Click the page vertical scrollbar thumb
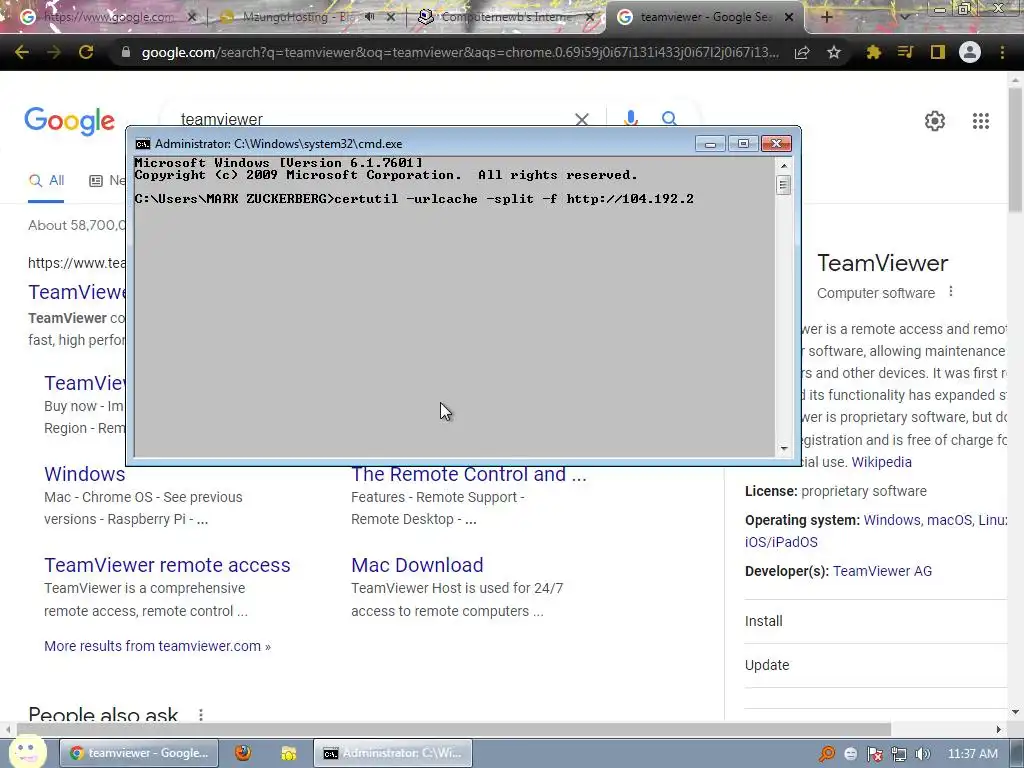This screenshot has width=1024, height=768. pos(1015,150)
